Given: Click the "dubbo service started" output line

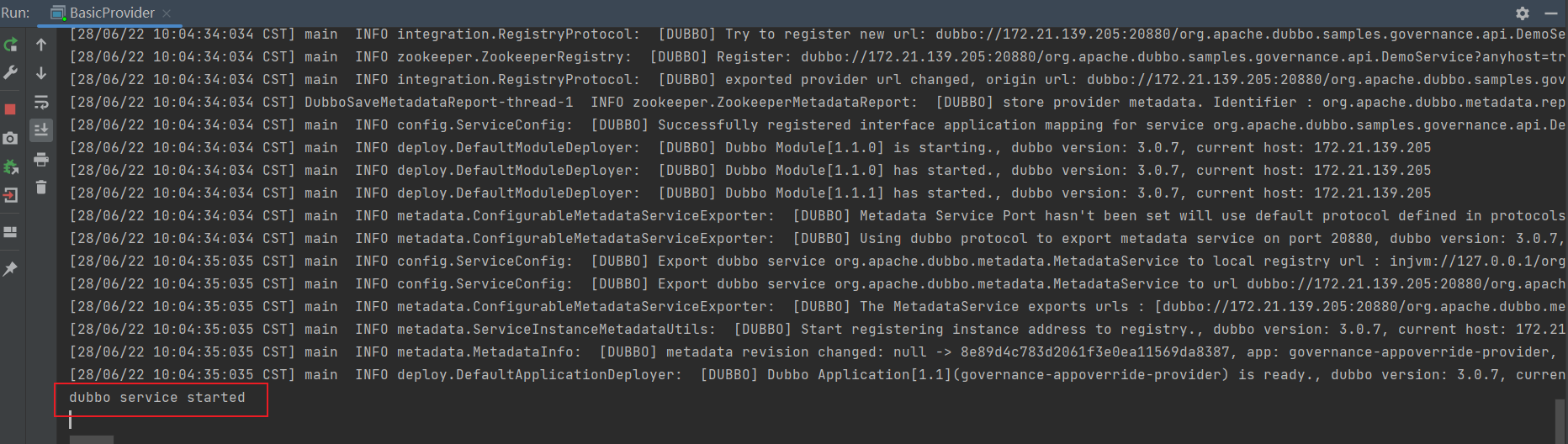Looking at the screenshot, I should (x=157, y=397).
